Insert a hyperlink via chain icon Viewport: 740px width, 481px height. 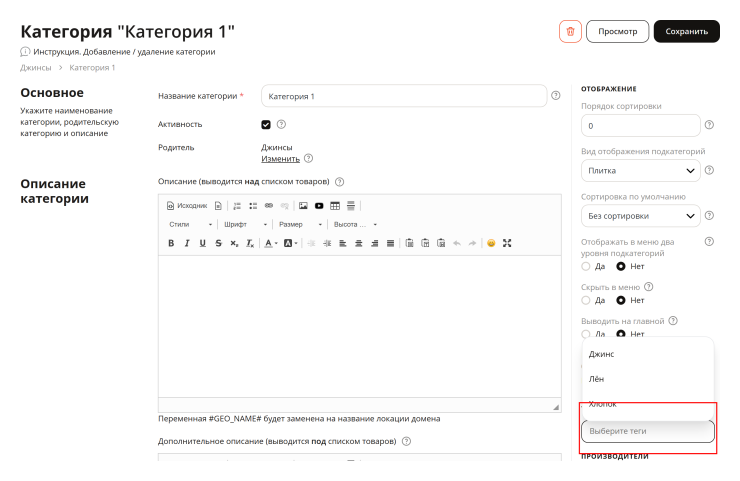tap(269, 206)
